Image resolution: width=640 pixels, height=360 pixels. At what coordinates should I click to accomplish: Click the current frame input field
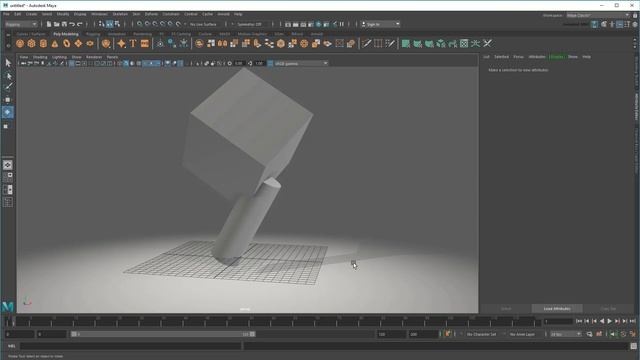558,322
